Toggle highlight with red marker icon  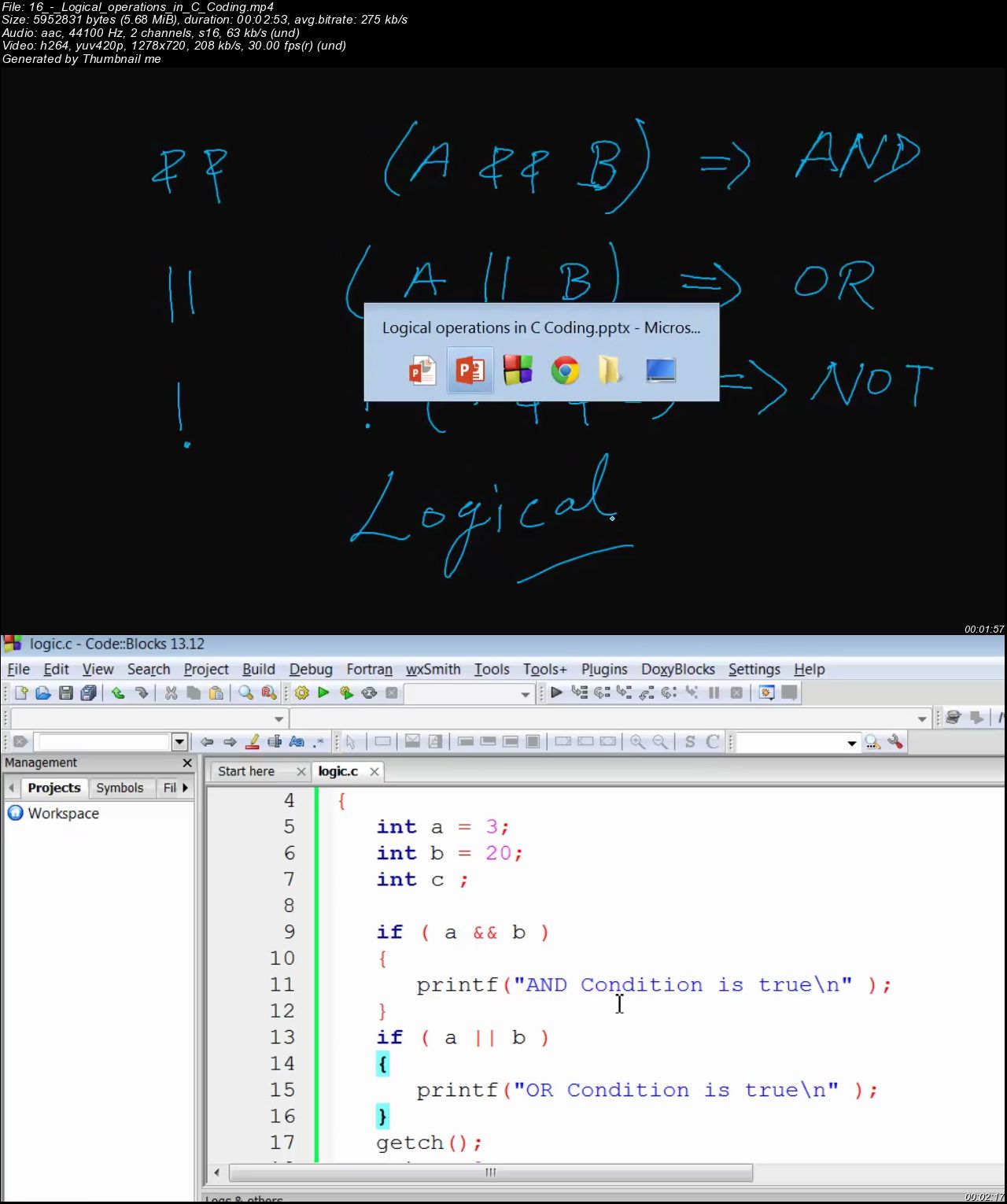[253, 742]
